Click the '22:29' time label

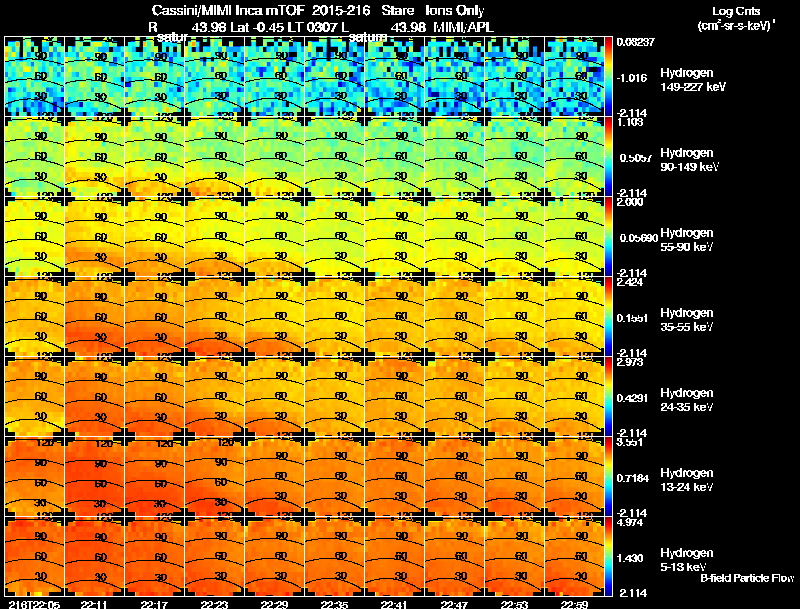click(274, 604)
